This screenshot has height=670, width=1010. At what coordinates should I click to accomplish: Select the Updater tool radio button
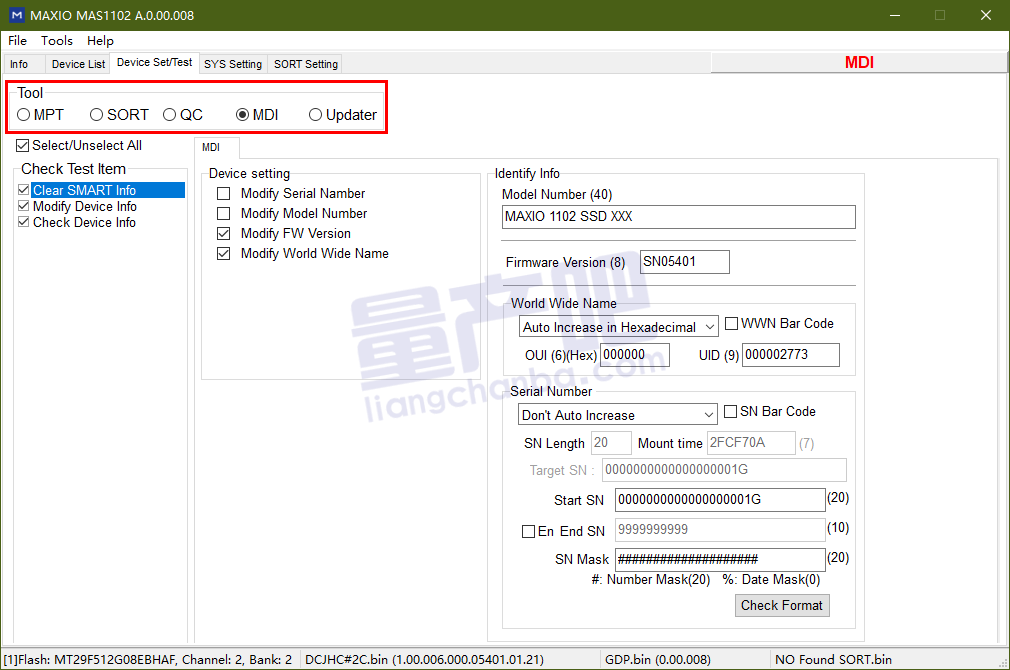(x=315, y=115)
